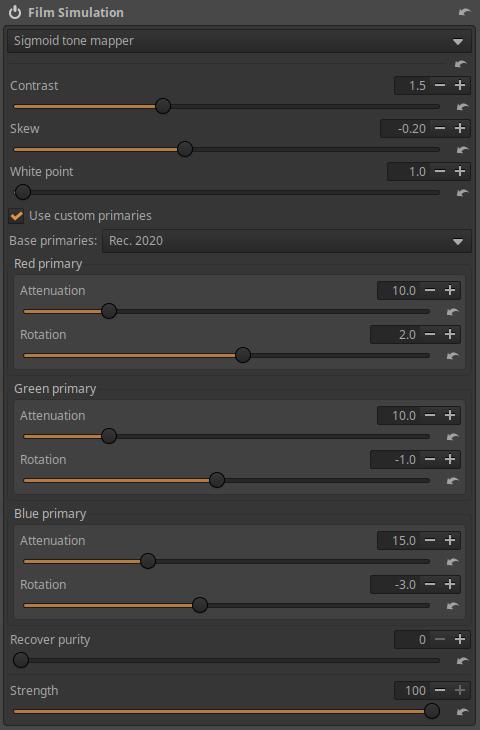The image size is (480, 730).
Task: Reset the Red primary Attenuation slider
Action: pyautogui.click(x=452, y=312)
